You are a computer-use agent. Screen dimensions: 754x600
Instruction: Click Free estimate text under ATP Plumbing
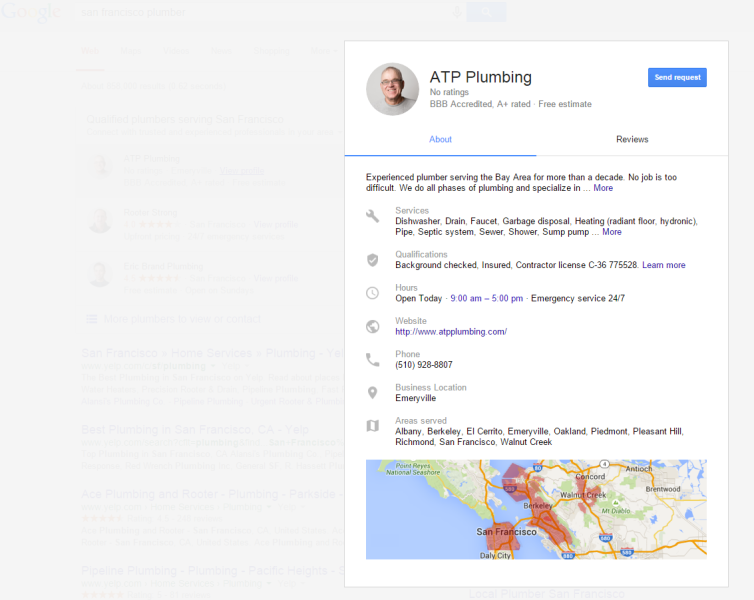coord(565,104)
